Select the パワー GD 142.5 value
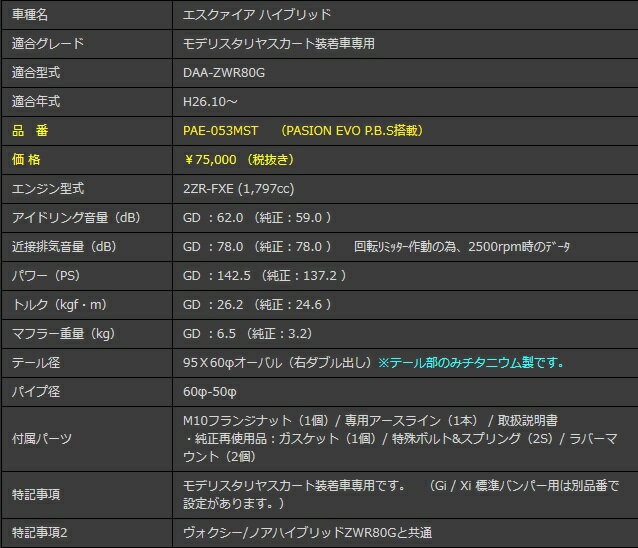 [x=215, y=276]
